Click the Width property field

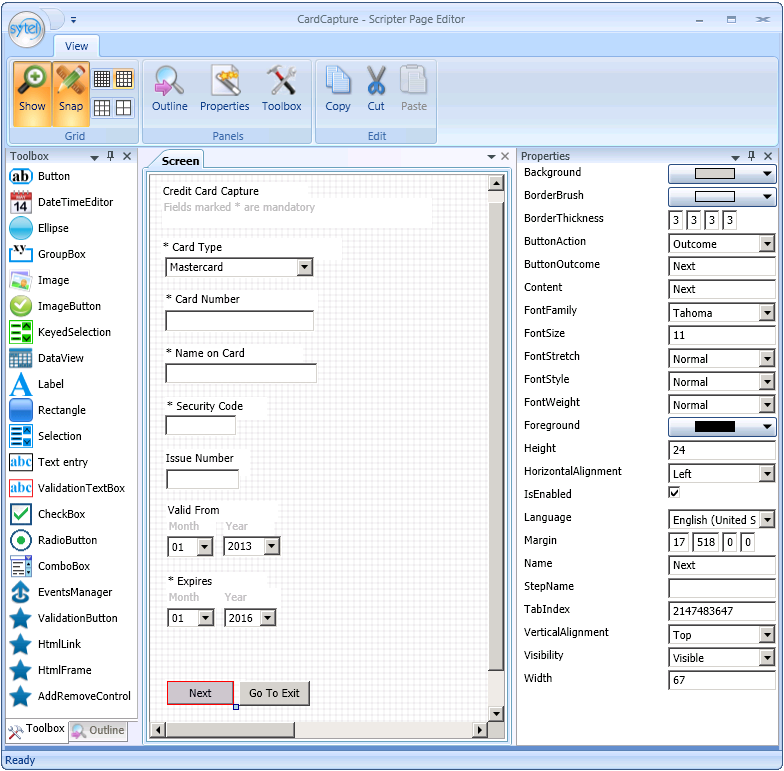click(x=722, y=680)
